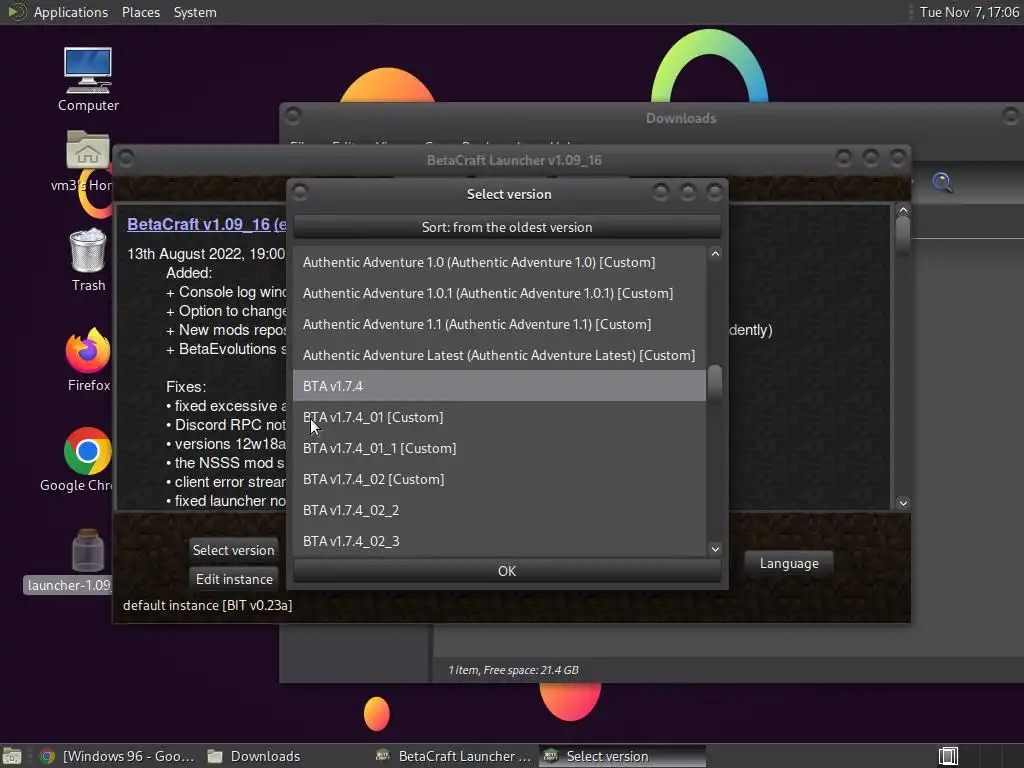Confirm selection with the OK button
The image size is (1024, 768).
[x=507, y=571]
